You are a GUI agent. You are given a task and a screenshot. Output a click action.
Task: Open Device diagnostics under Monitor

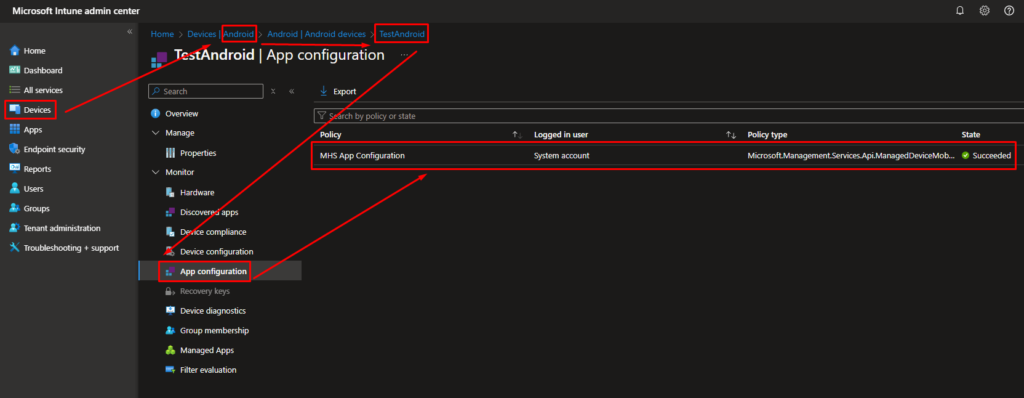tap(213, 311)
